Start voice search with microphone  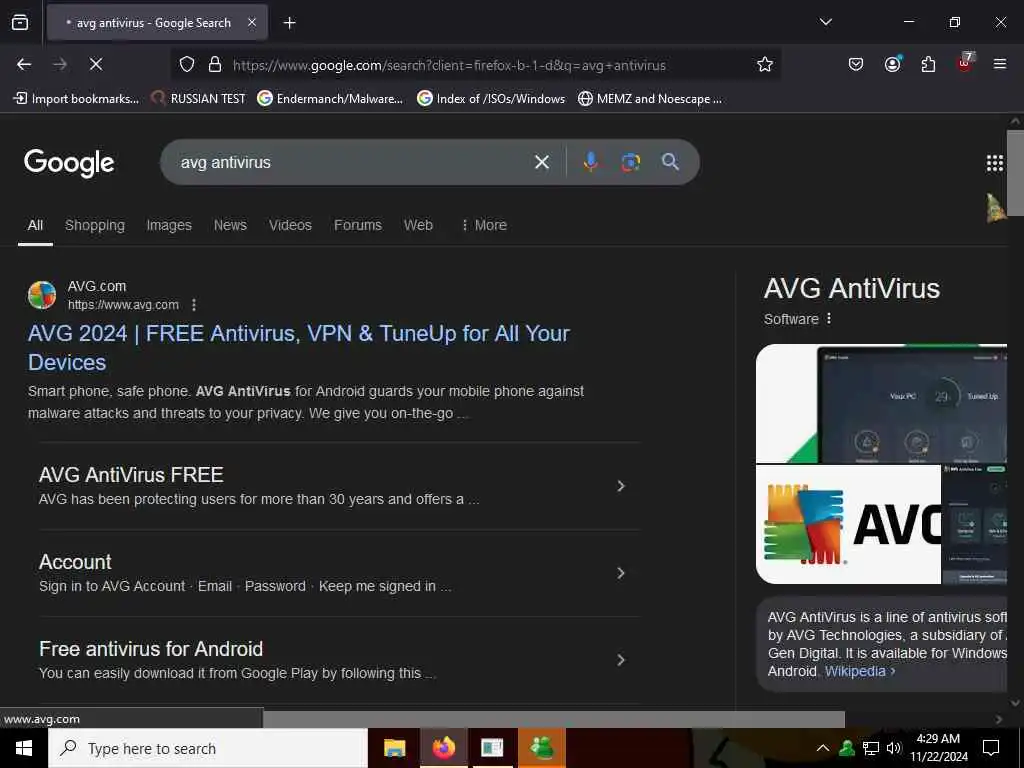[590, 162]
